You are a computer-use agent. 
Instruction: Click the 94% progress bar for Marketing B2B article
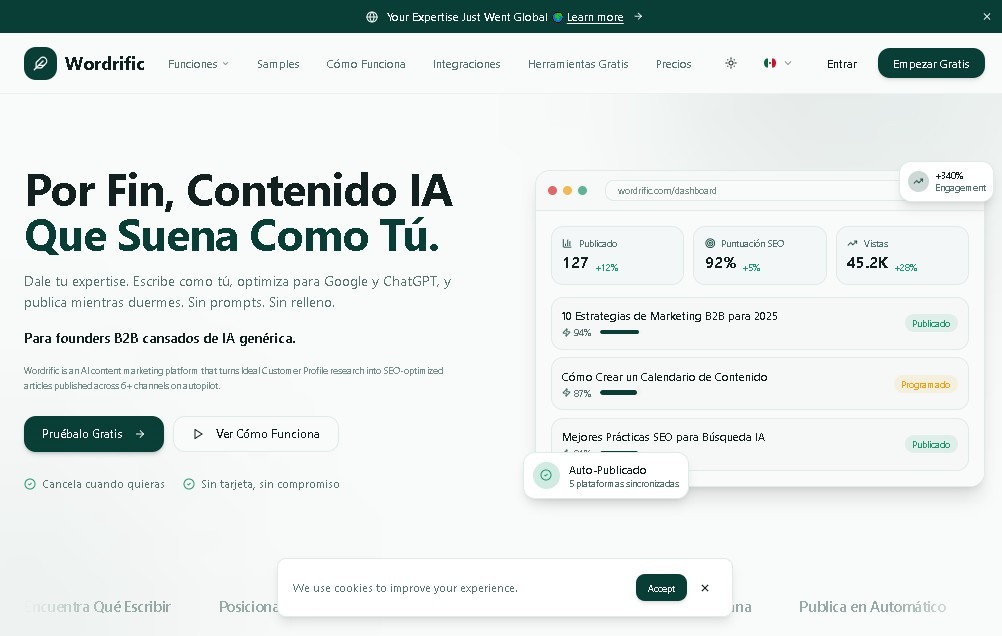click(x=620, y=332)
